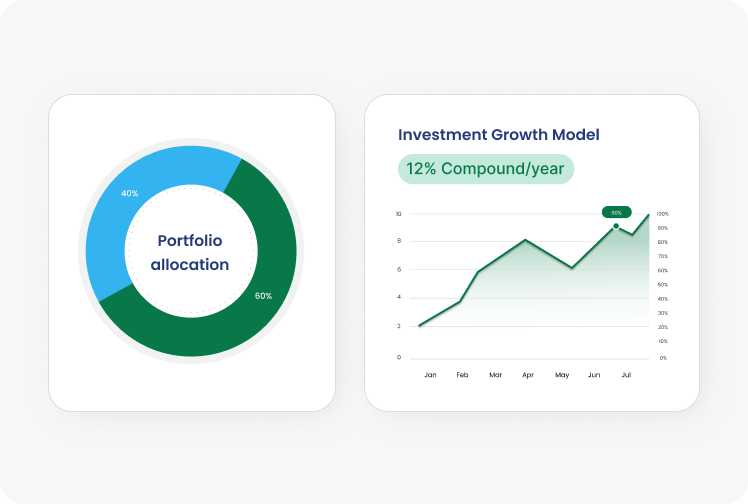Select the Feb month label
The image size is (748, 504).
463,375
